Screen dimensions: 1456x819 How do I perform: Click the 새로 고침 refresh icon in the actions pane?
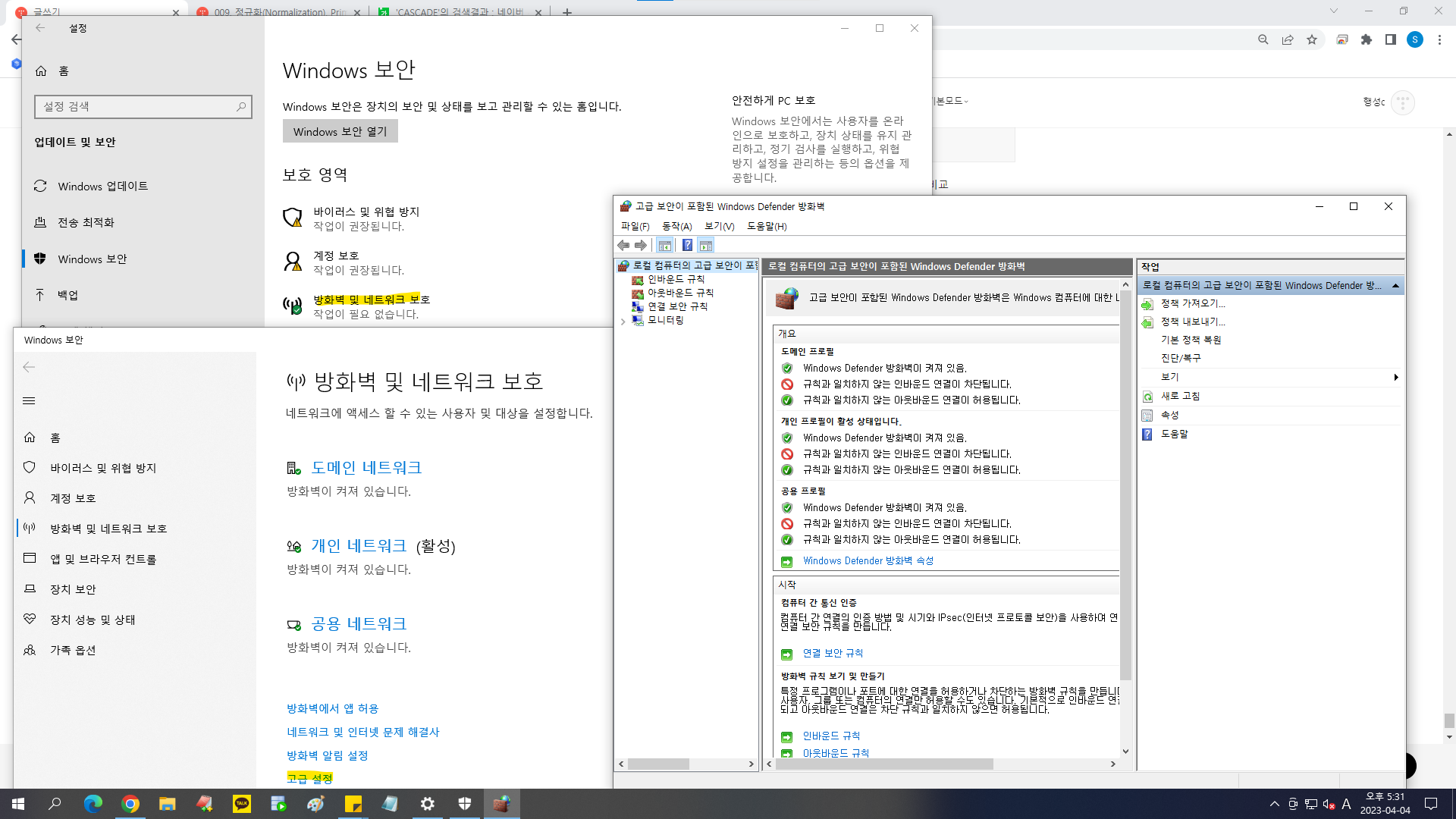coord(1147,397)
